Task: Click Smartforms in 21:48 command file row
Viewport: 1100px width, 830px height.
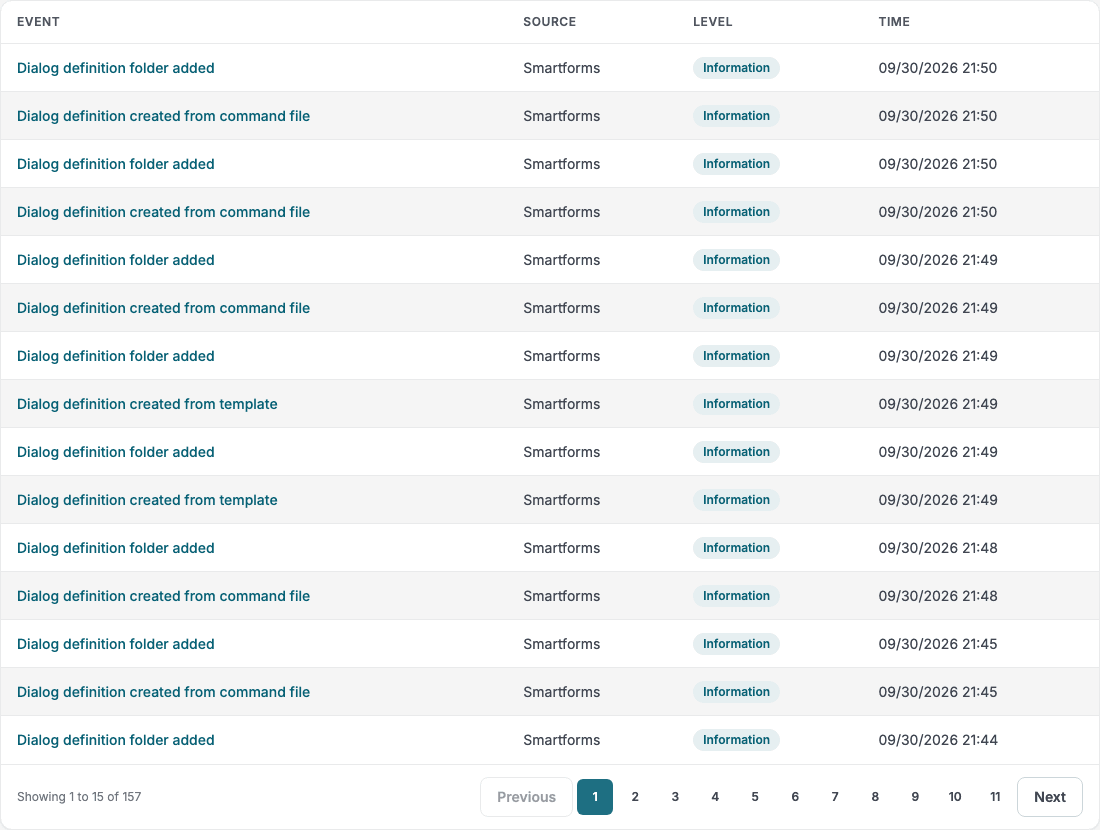Action: (x=561, y=596)
